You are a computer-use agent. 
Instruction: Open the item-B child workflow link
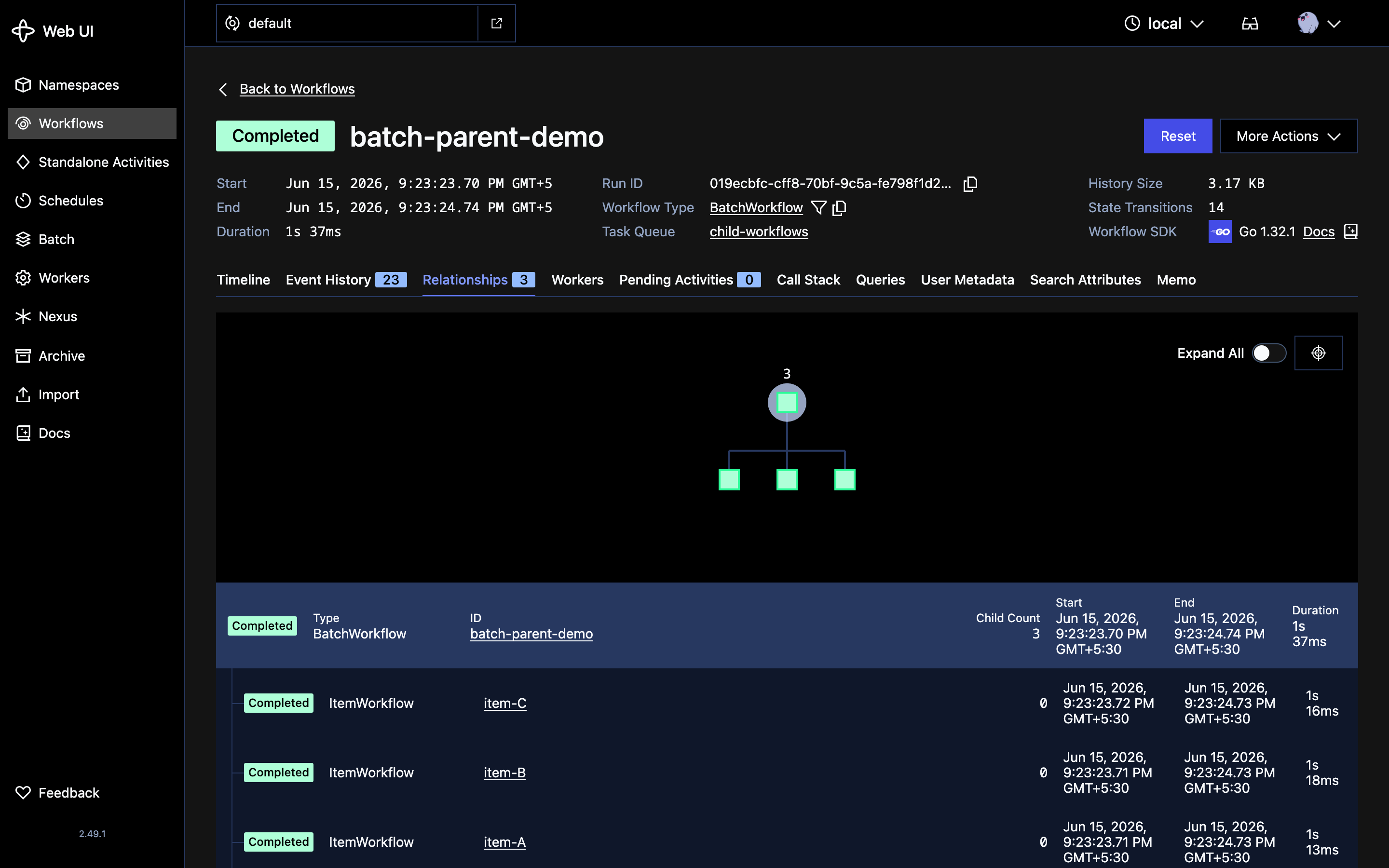(x=504, y=773)
